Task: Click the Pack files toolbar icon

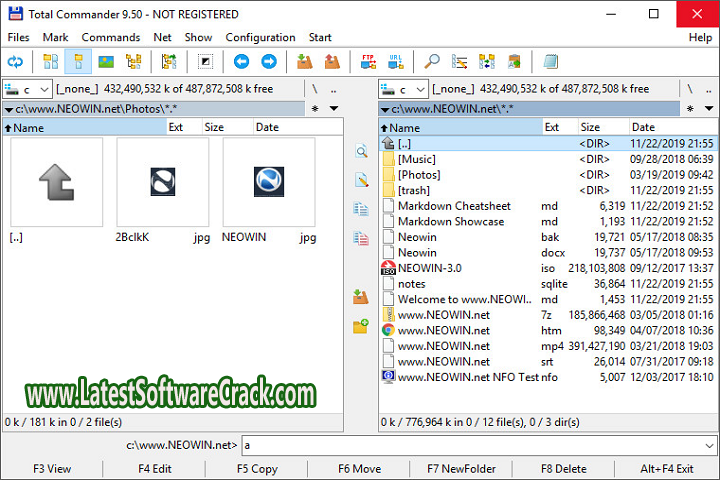Action: point(304,62)
